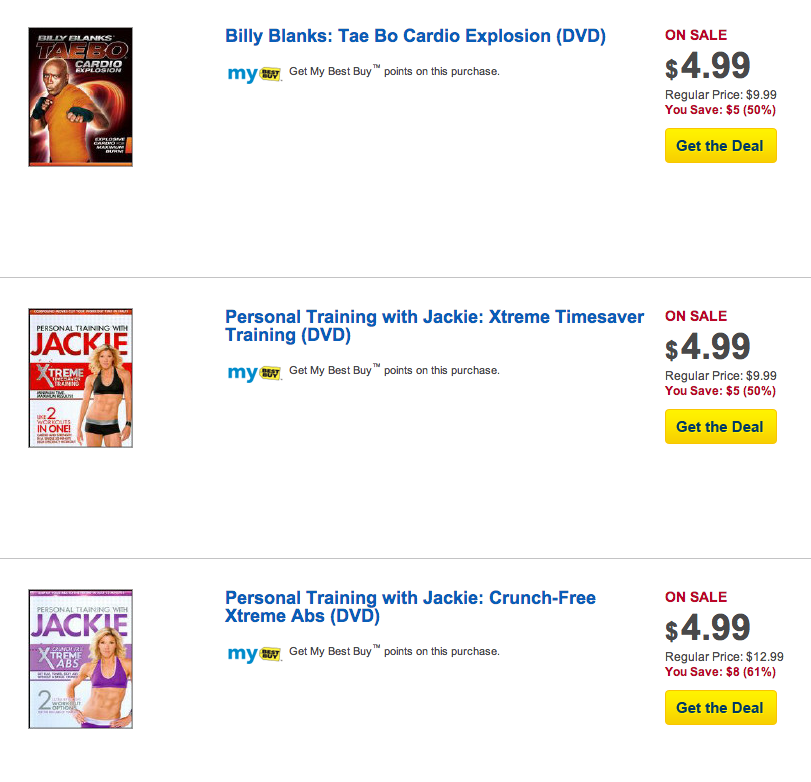
Task: Click the $4.99 price of Tae Bo DVD
Action: tap(708, 66)
